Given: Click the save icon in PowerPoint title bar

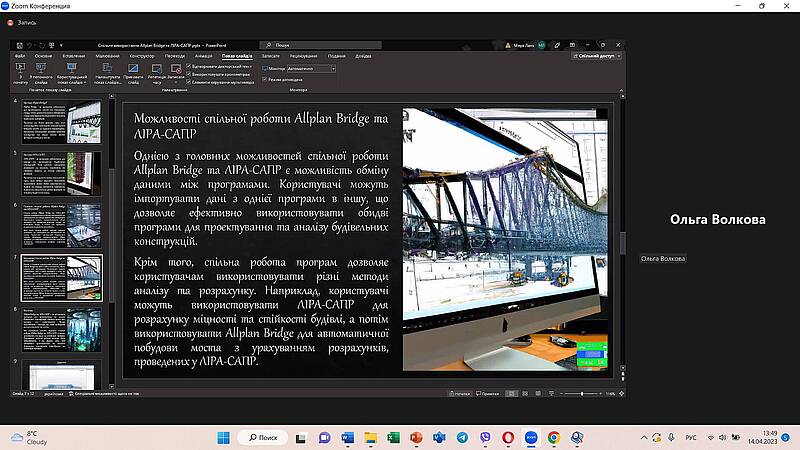Looking at the screenshot, I should (x=19, y=45).
